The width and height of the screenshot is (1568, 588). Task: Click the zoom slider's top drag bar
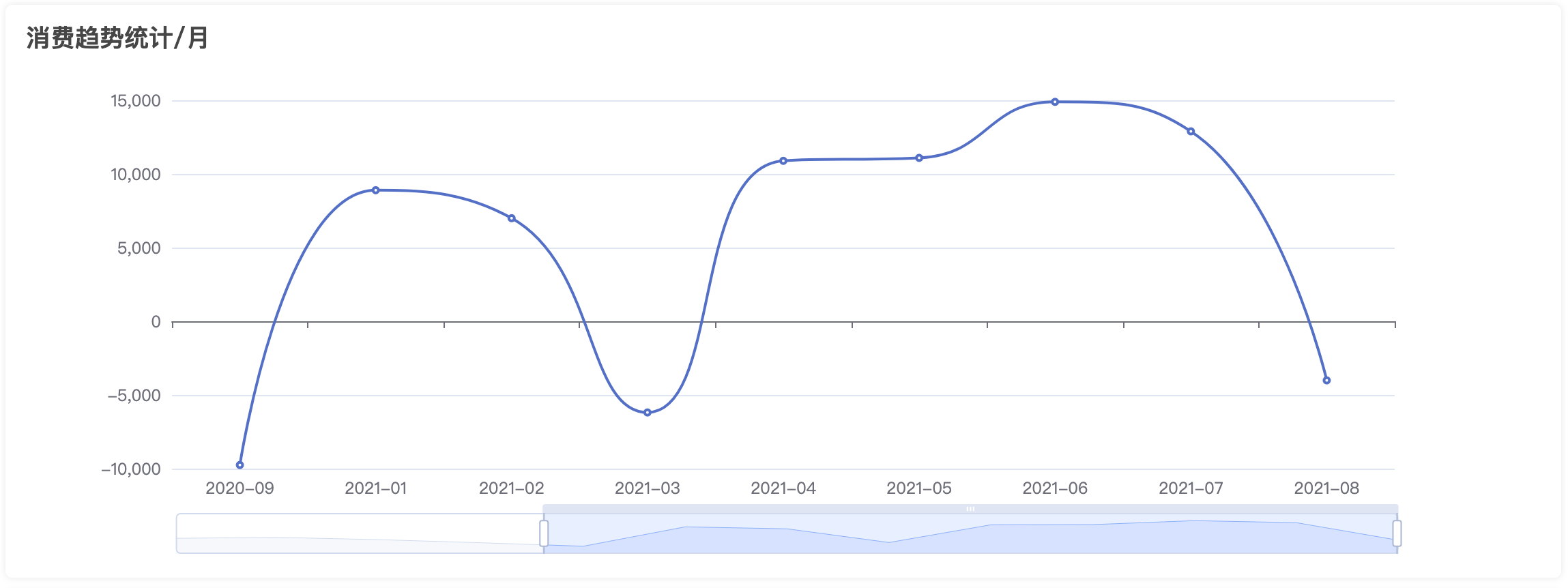tap(970, 509)
